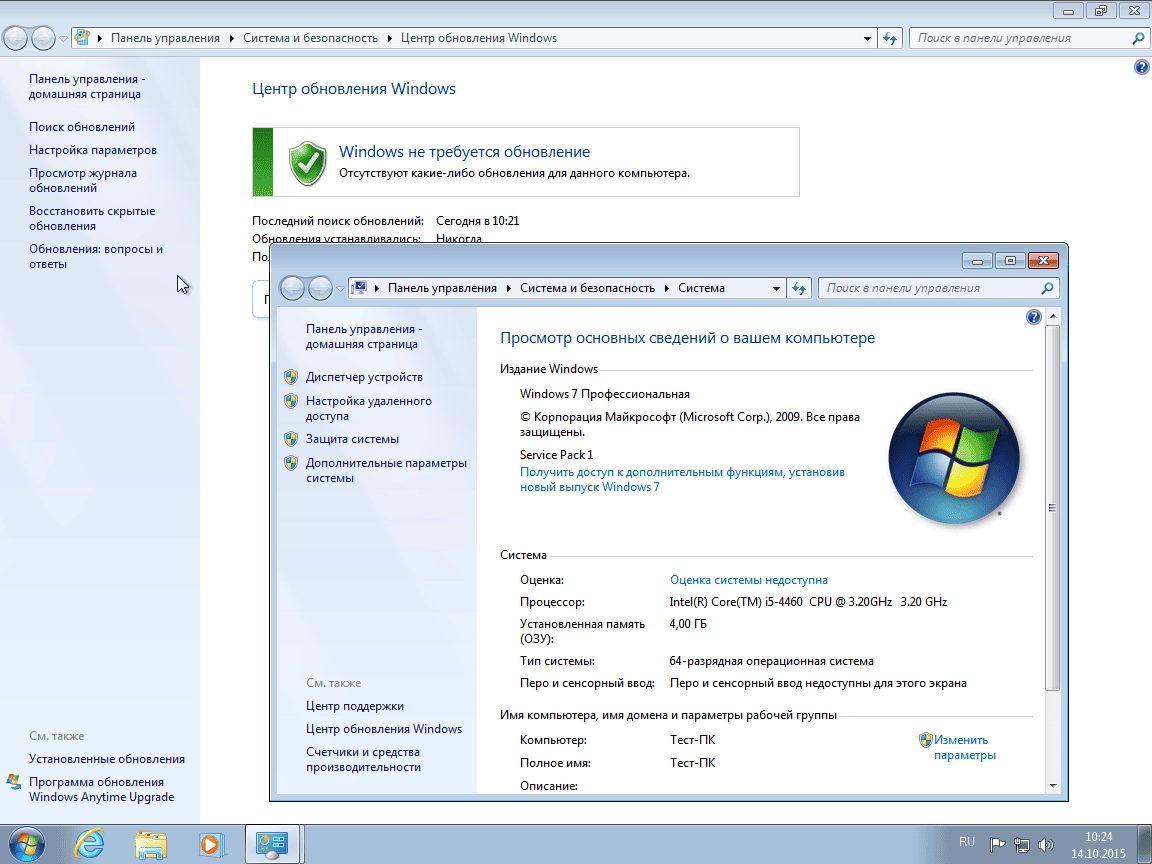Click Back arrow in System window
Screen dimensions: 1152x864
(x=292, y=288)
